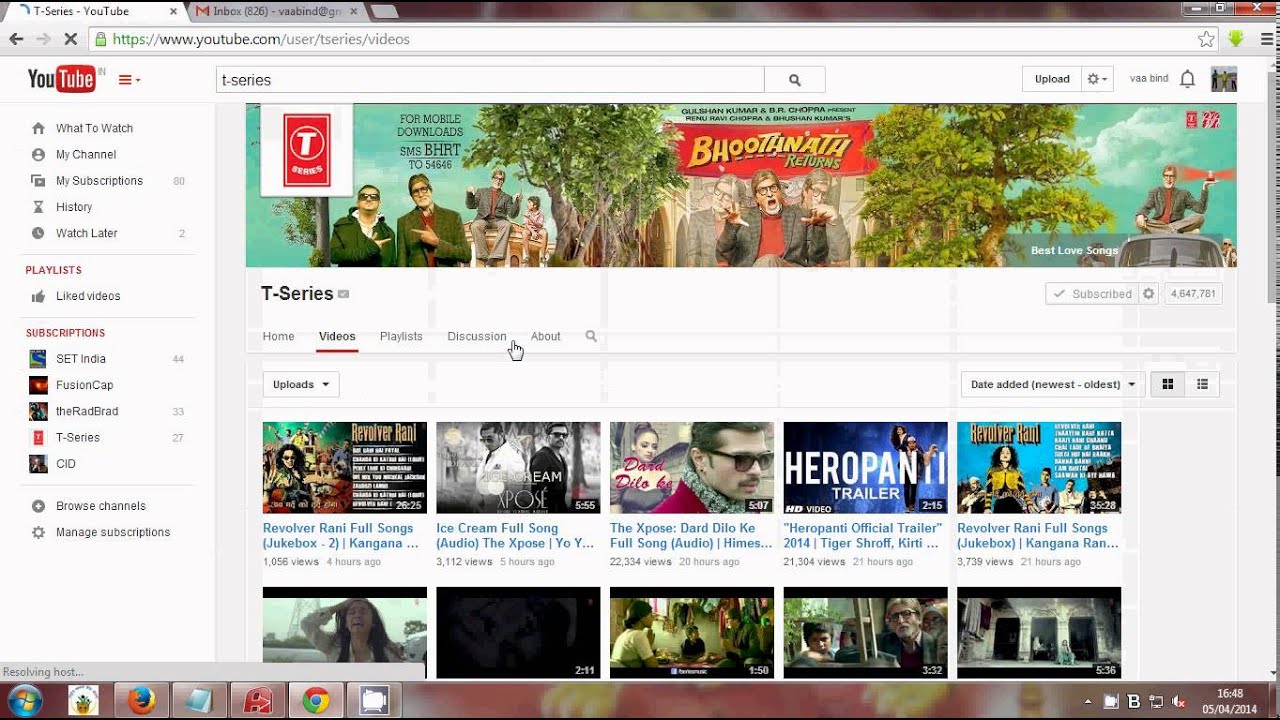
Task: Switch to the Playlists tab
Action: (x=401, y=336)
